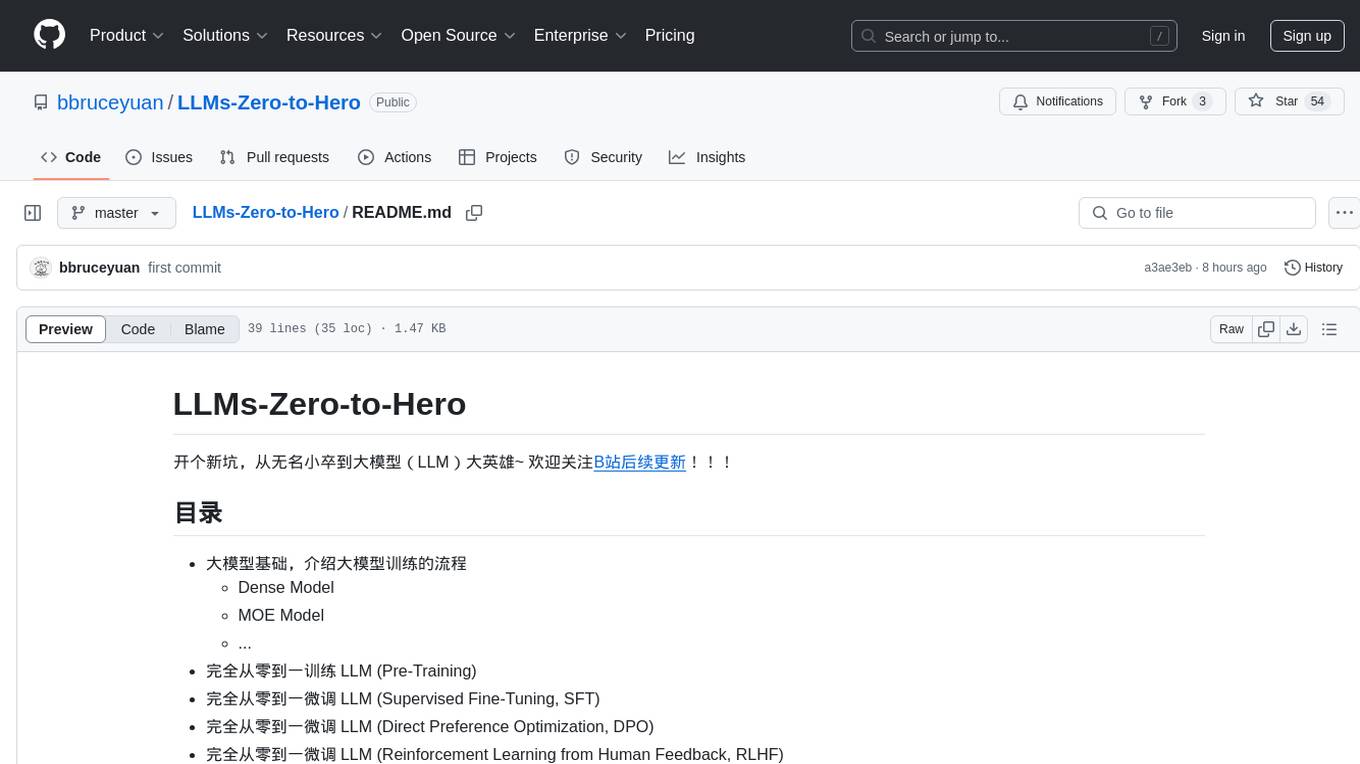This screenshot has width=1360, height=764.
Task: Select the Blame view toggle
Action: (204, 329)
